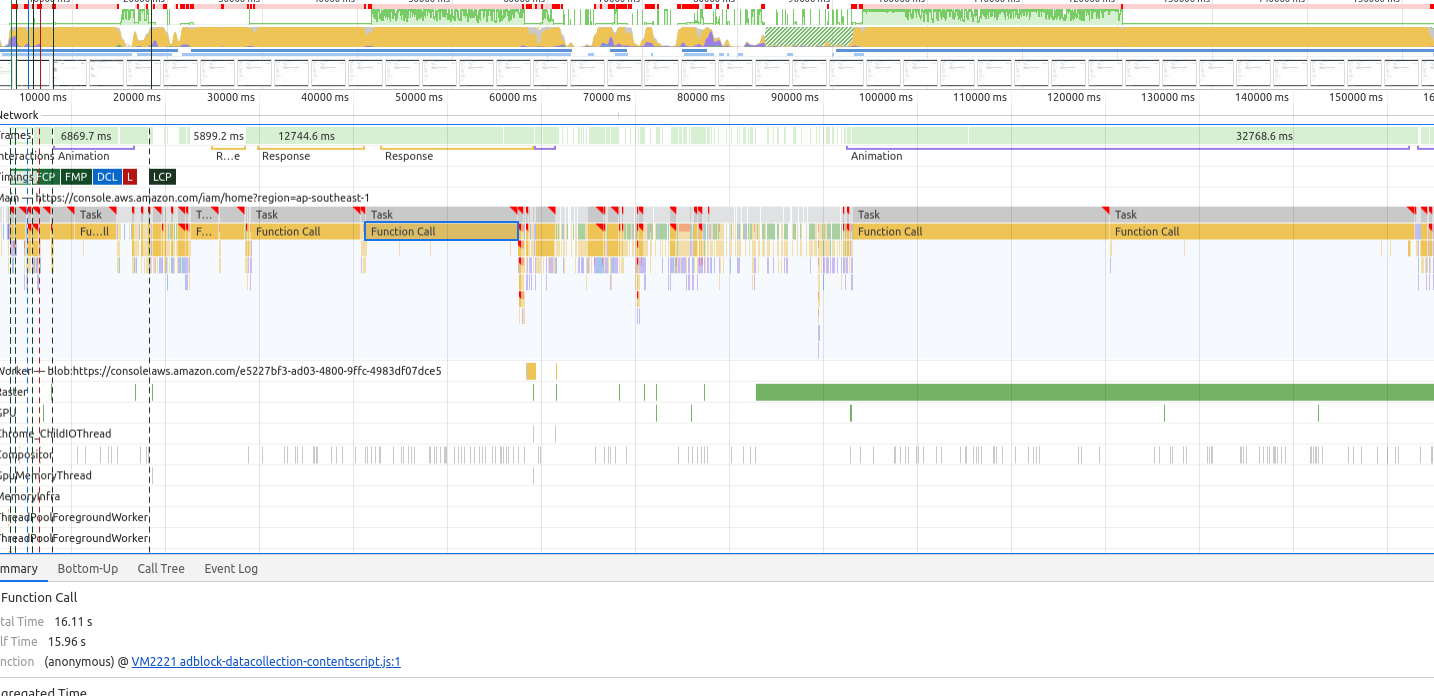Select the 6869.7 ms frame
The height and width of the screenshot is (696, 1434).
(86, 136)
